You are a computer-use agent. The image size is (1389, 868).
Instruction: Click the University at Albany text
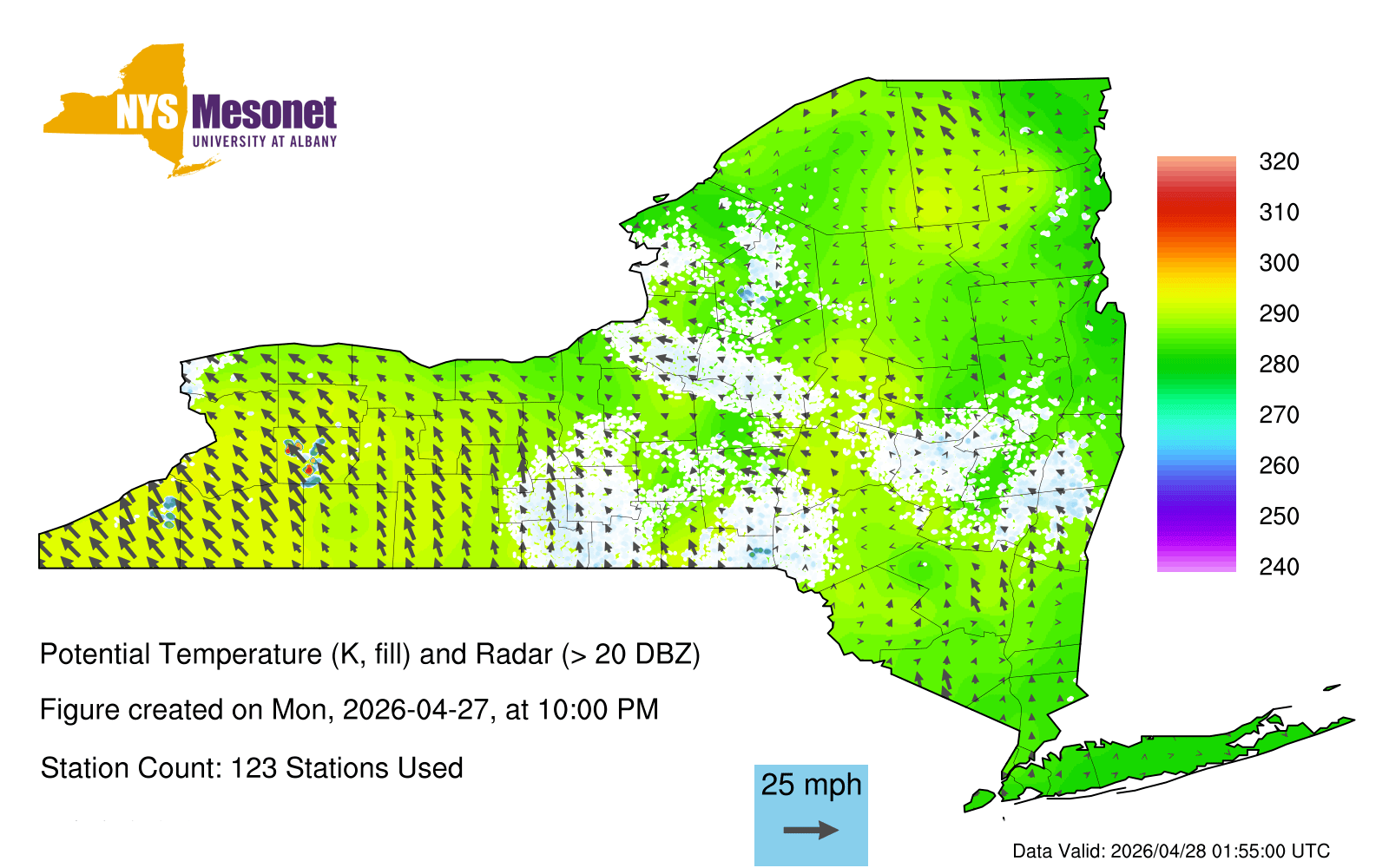(x=264, y=141)
